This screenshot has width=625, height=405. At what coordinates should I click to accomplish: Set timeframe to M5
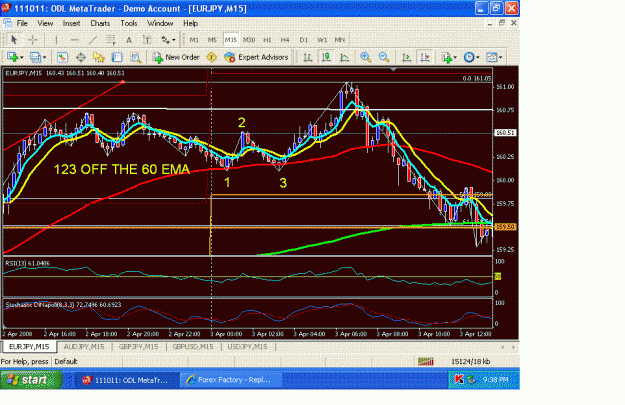(x=212, y=39)
